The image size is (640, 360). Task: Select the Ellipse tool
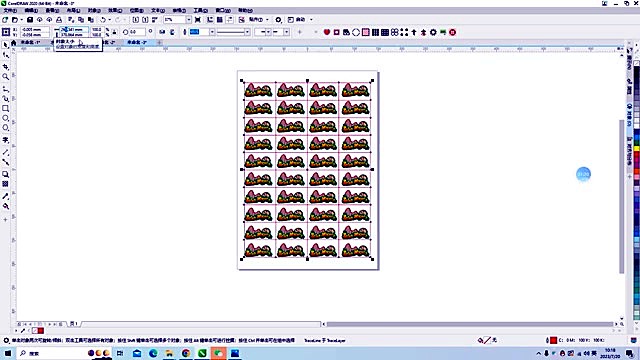click(5, 118)
